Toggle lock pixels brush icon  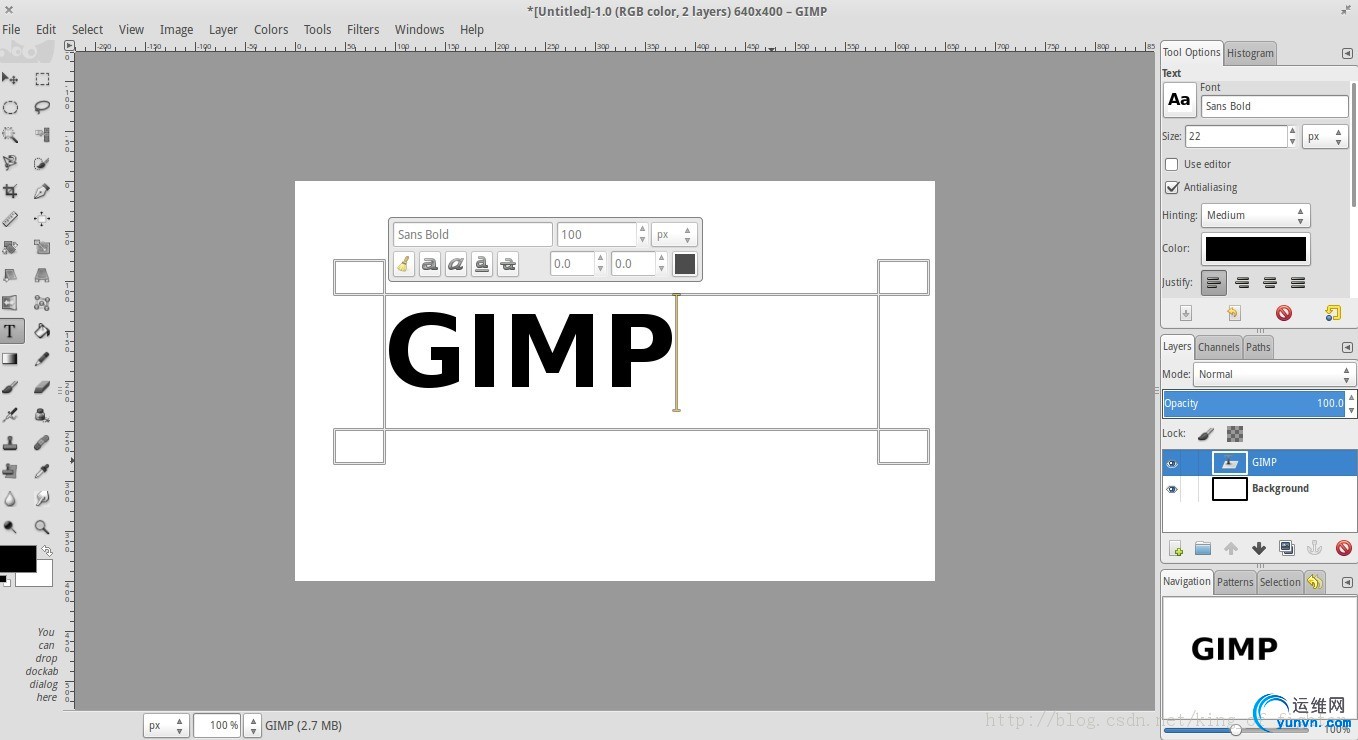tap(1206, 434)
